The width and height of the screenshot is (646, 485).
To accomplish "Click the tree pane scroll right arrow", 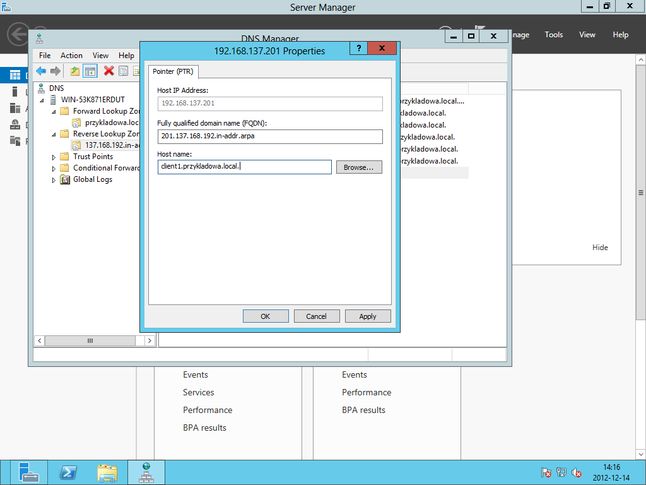I will [150, 340].
